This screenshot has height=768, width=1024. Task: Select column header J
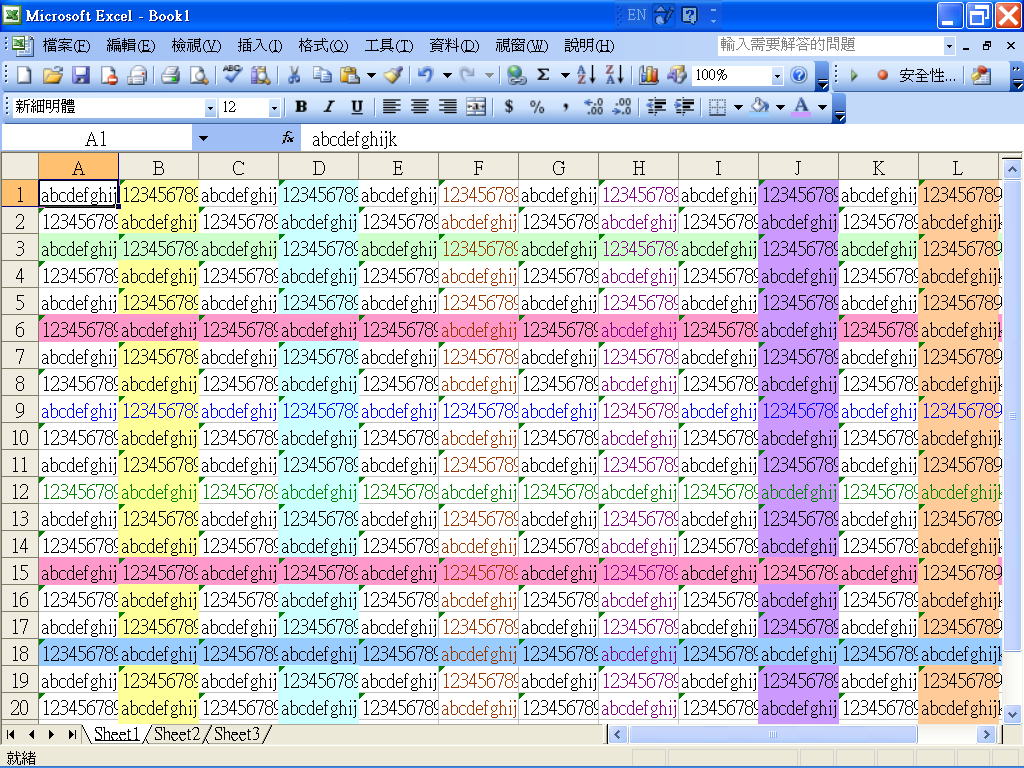798,168
